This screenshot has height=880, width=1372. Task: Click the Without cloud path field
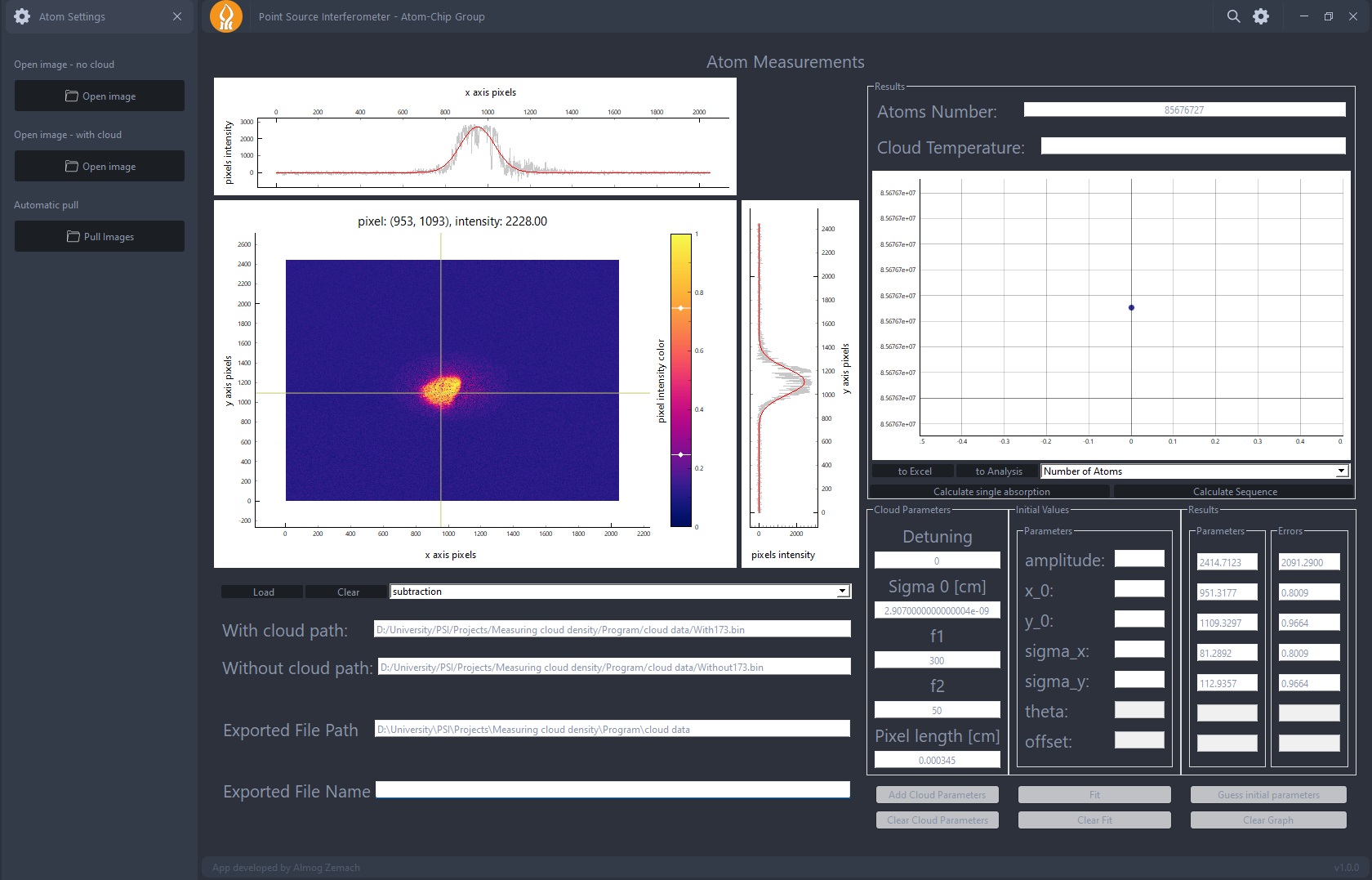pyautogui.click(x=614, y=667)
